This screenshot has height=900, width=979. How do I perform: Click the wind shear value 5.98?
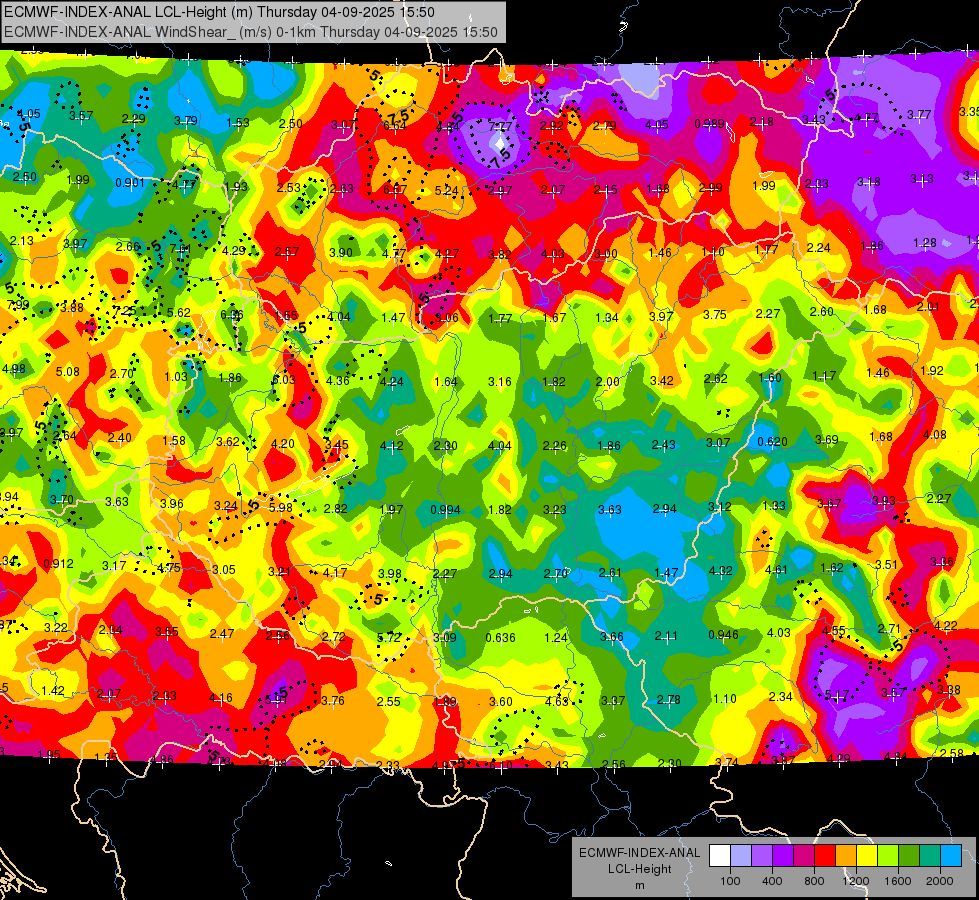280,508
